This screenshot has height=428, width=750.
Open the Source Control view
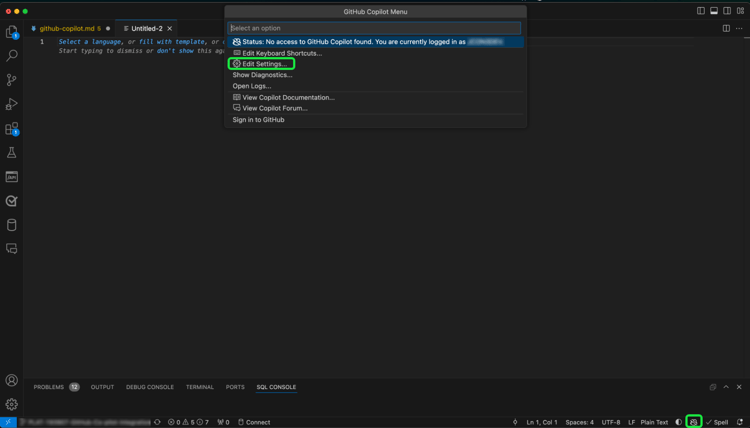coord(11,80)
